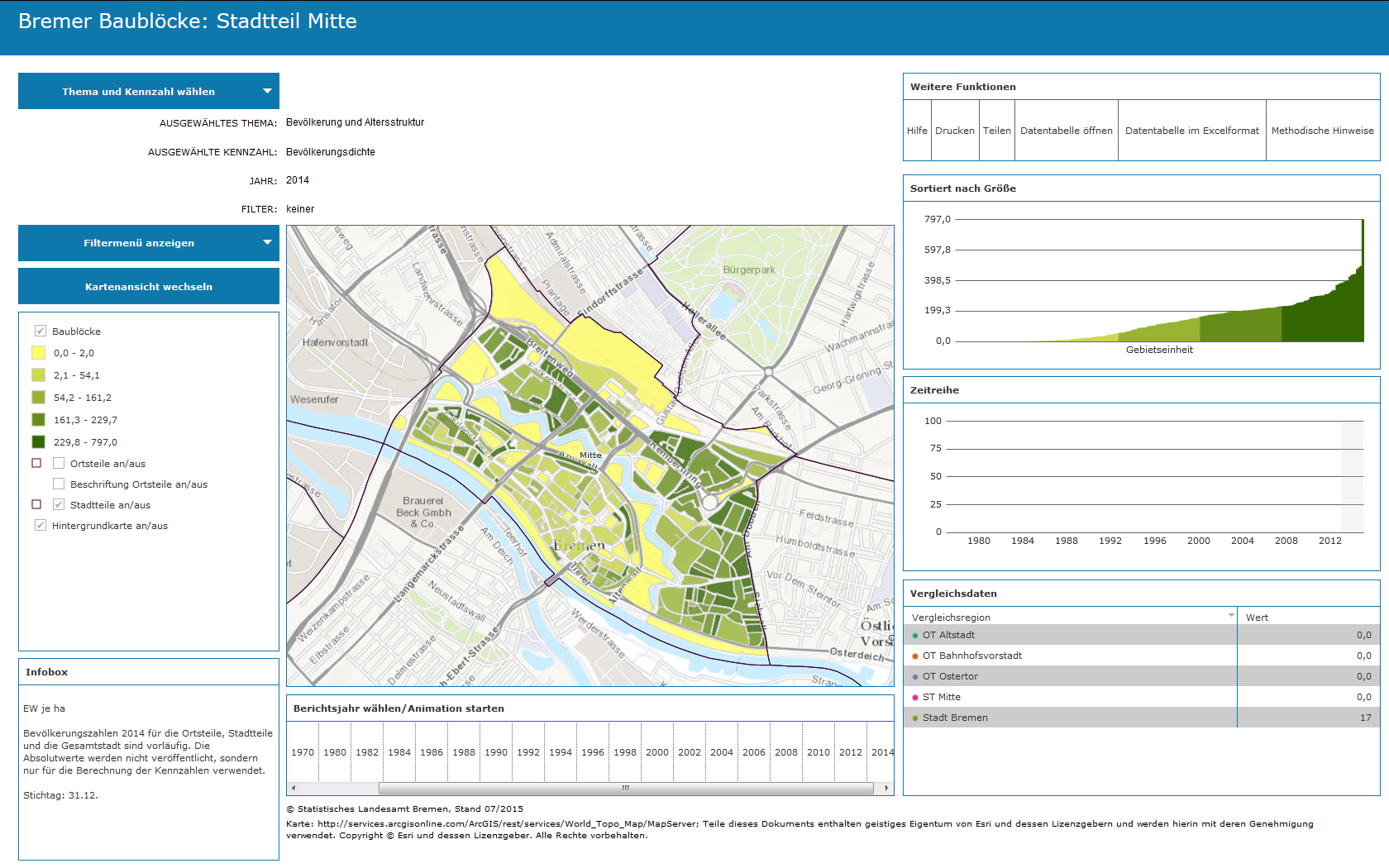Enable the Ortsteile an/aus checkbox
The height and width of the screenshot is (868, 1389).
[x=59, y=463]
